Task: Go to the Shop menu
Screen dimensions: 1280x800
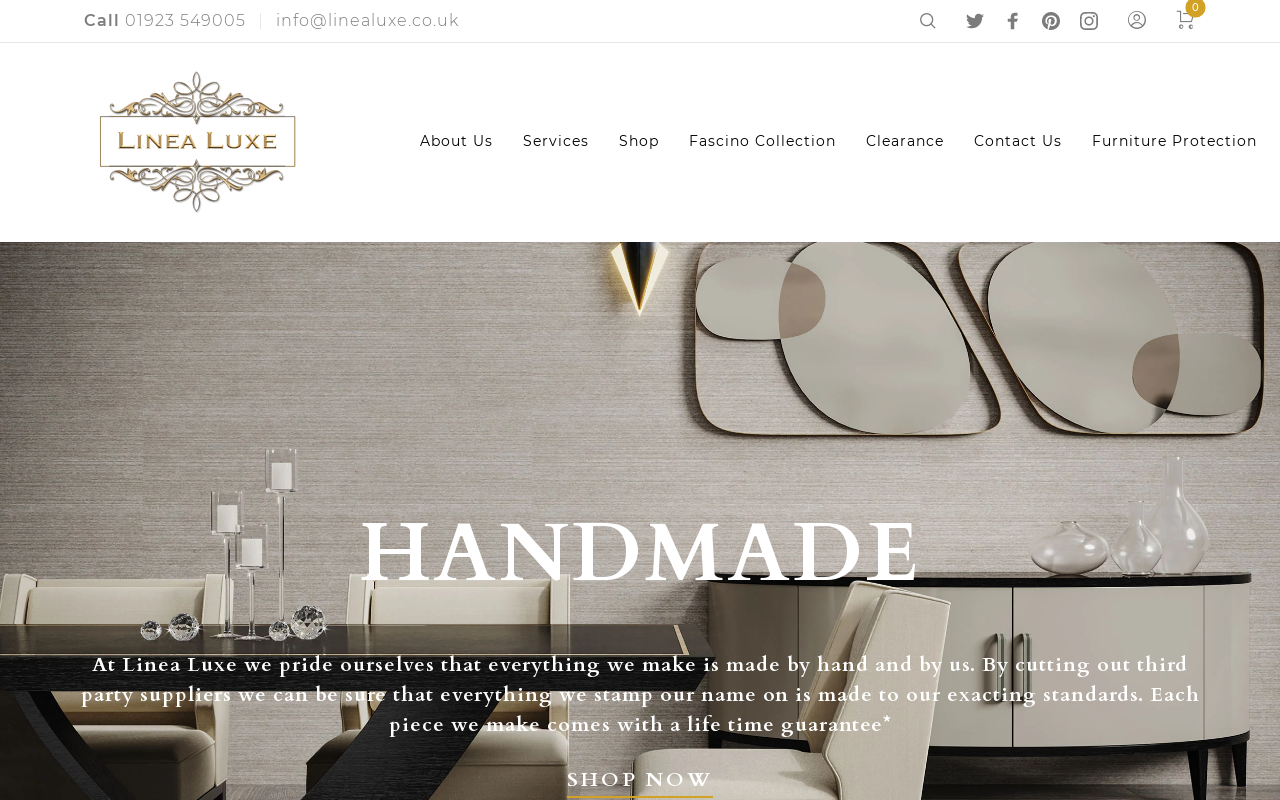Action: pos(639,141)
